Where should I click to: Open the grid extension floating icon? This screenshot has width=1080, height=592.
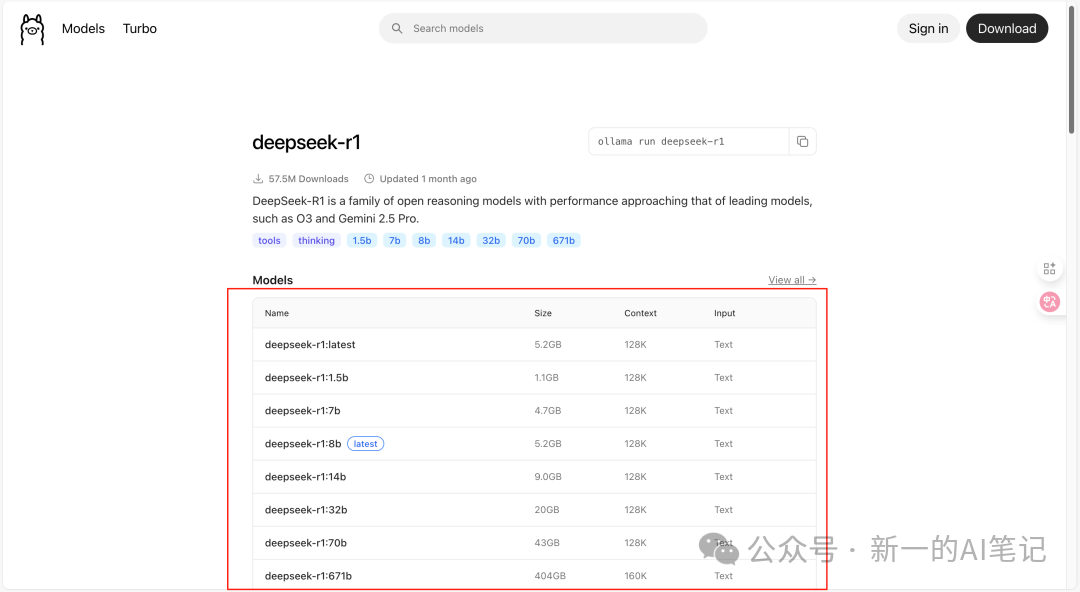pyautogui.click(x=1049, y=268)
